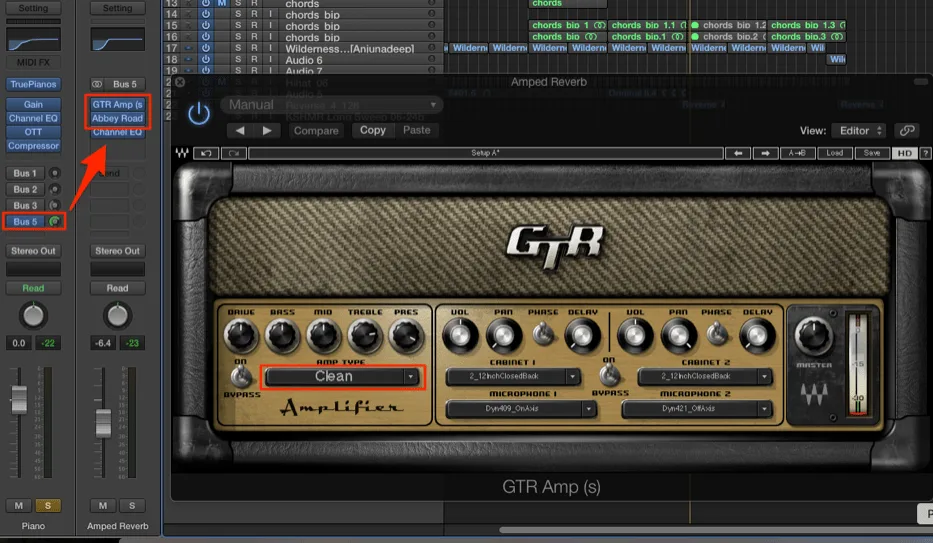Open the Manual preset dropdown
933x543 pixels.
(331, 105)
